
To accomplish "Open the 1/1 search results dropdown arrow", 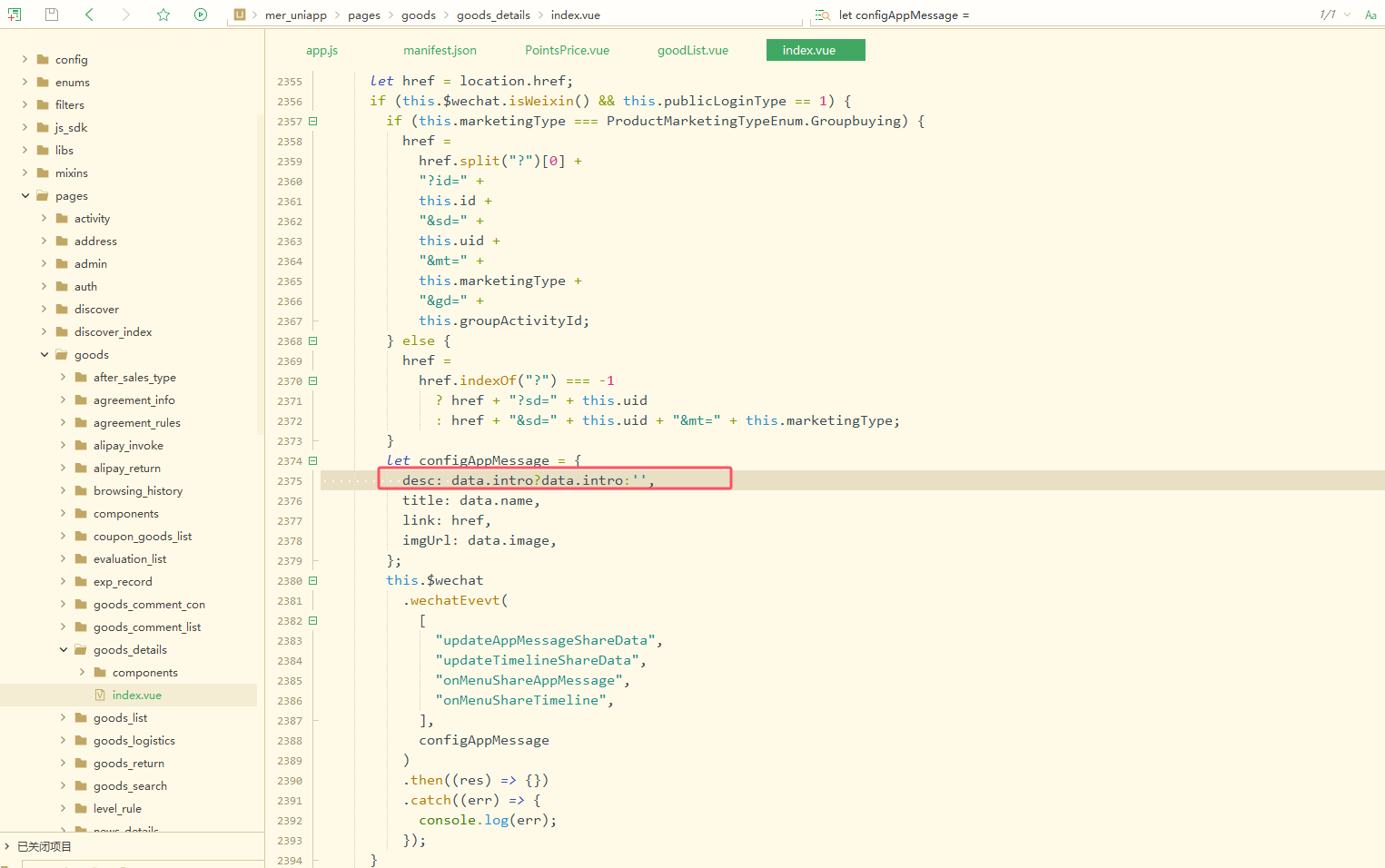I will [1347, 15].
